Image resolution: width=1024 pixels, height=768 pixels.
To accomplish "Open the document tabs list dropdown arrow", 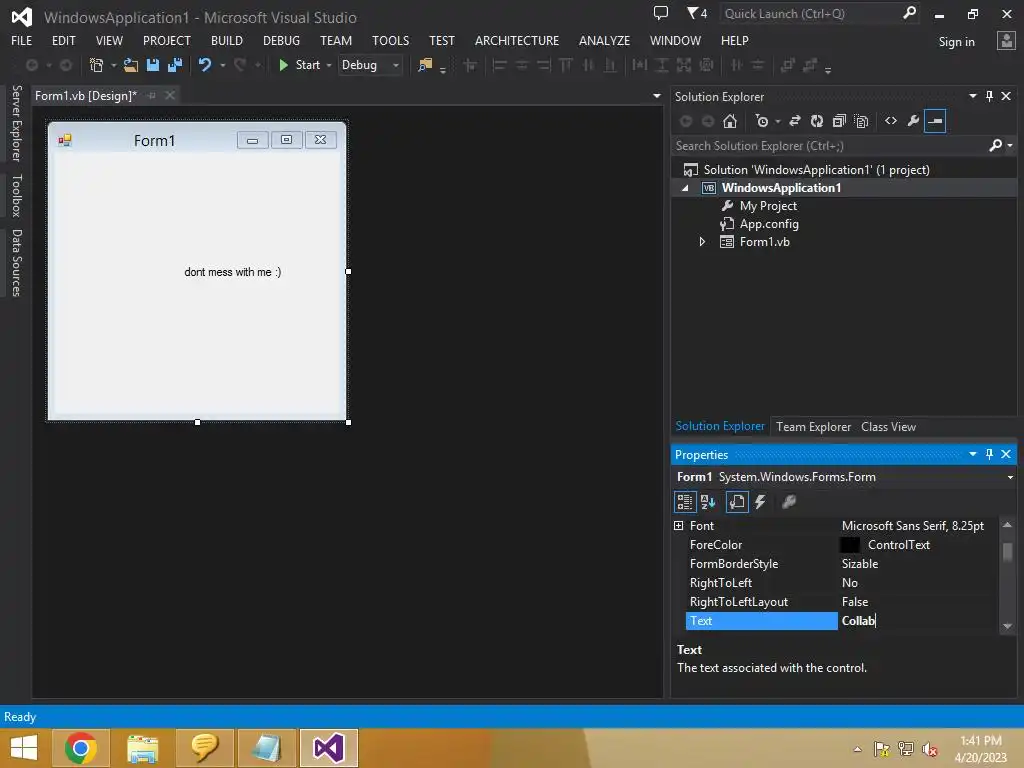I will point(656,96).
